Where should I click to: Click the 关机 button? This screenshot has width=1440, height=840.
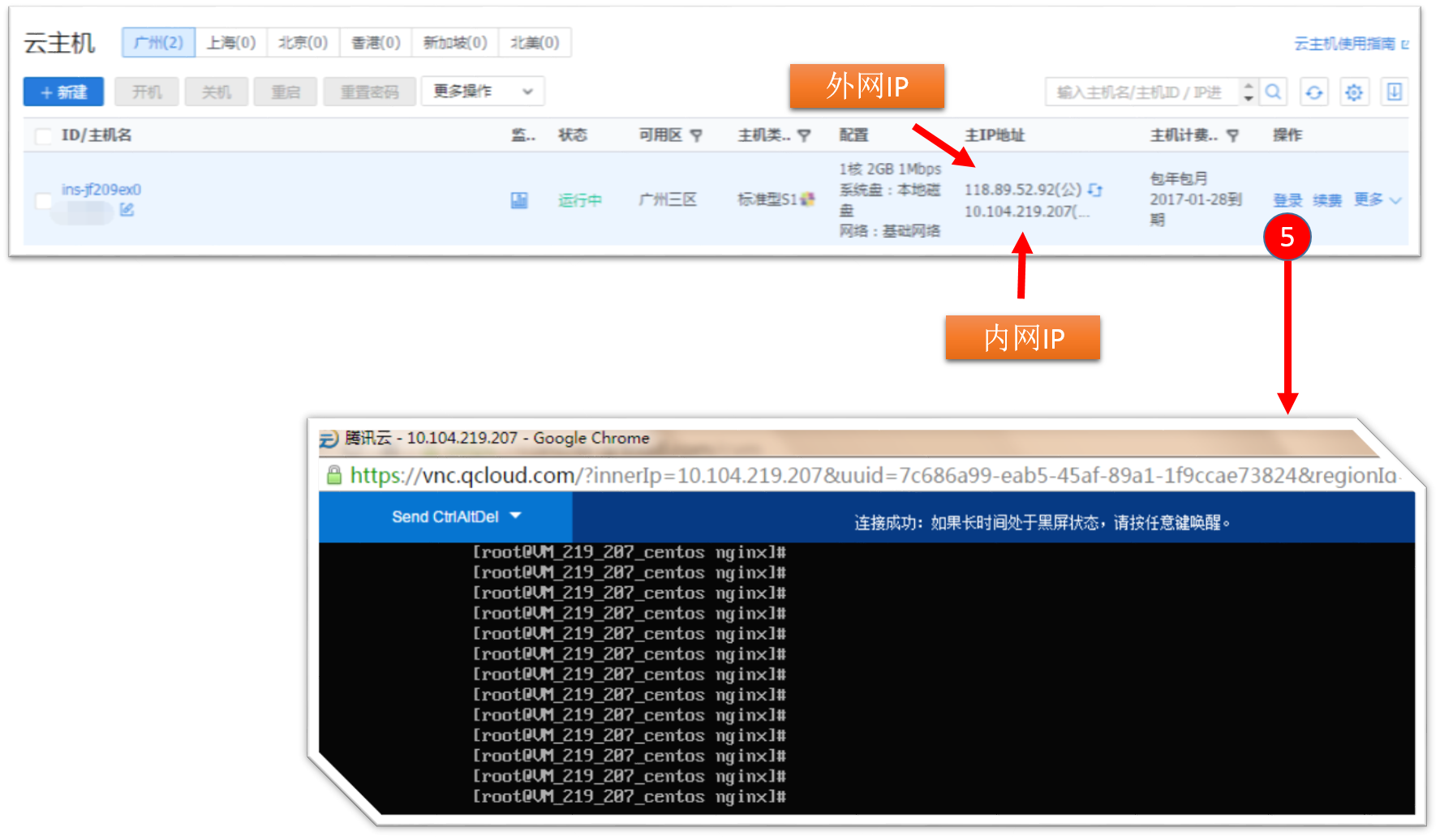click(216, 92)
